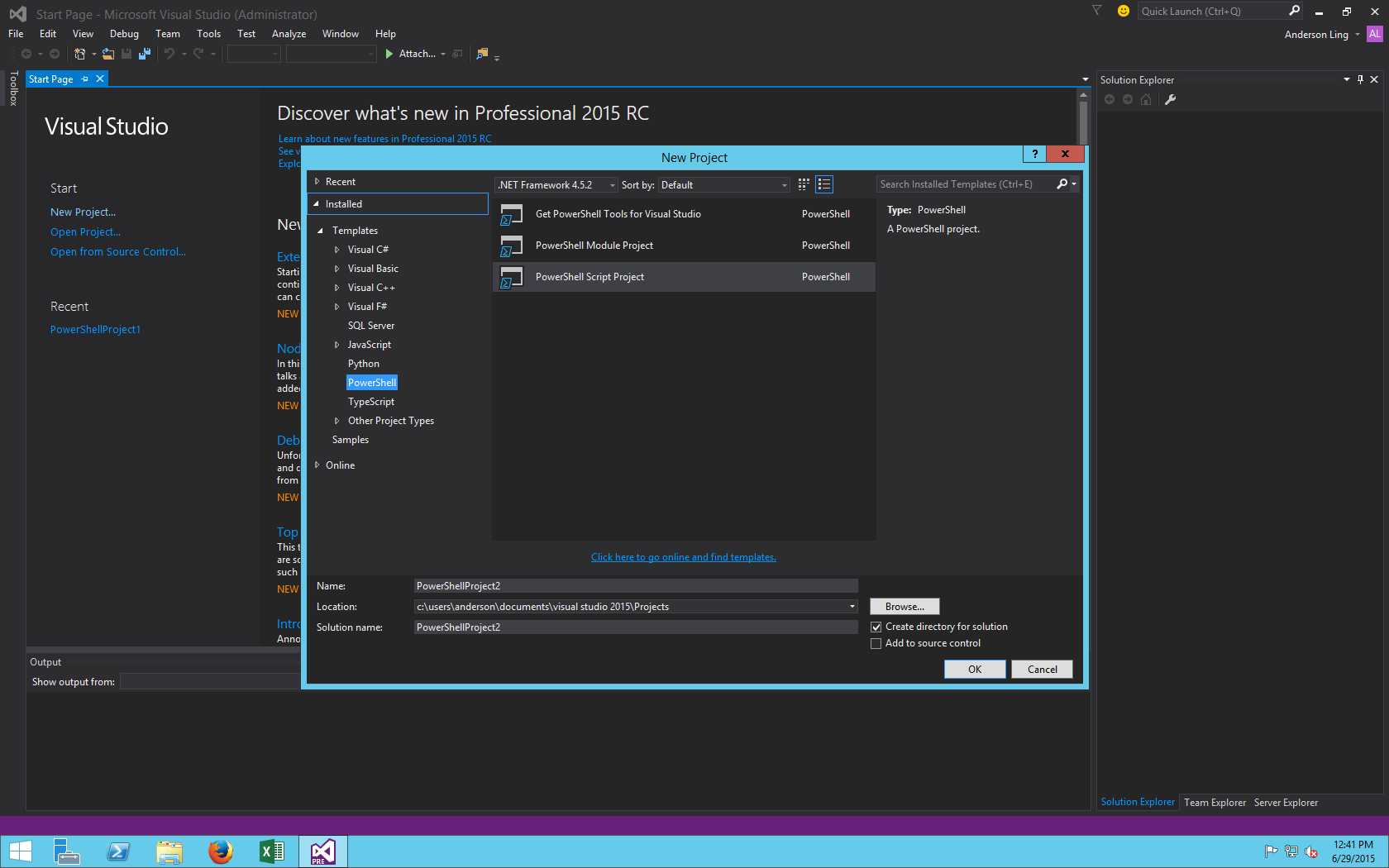1389x868 pixels.
Task: Open the Location path dropdown arrow
Action: click(x=852, y=607)
